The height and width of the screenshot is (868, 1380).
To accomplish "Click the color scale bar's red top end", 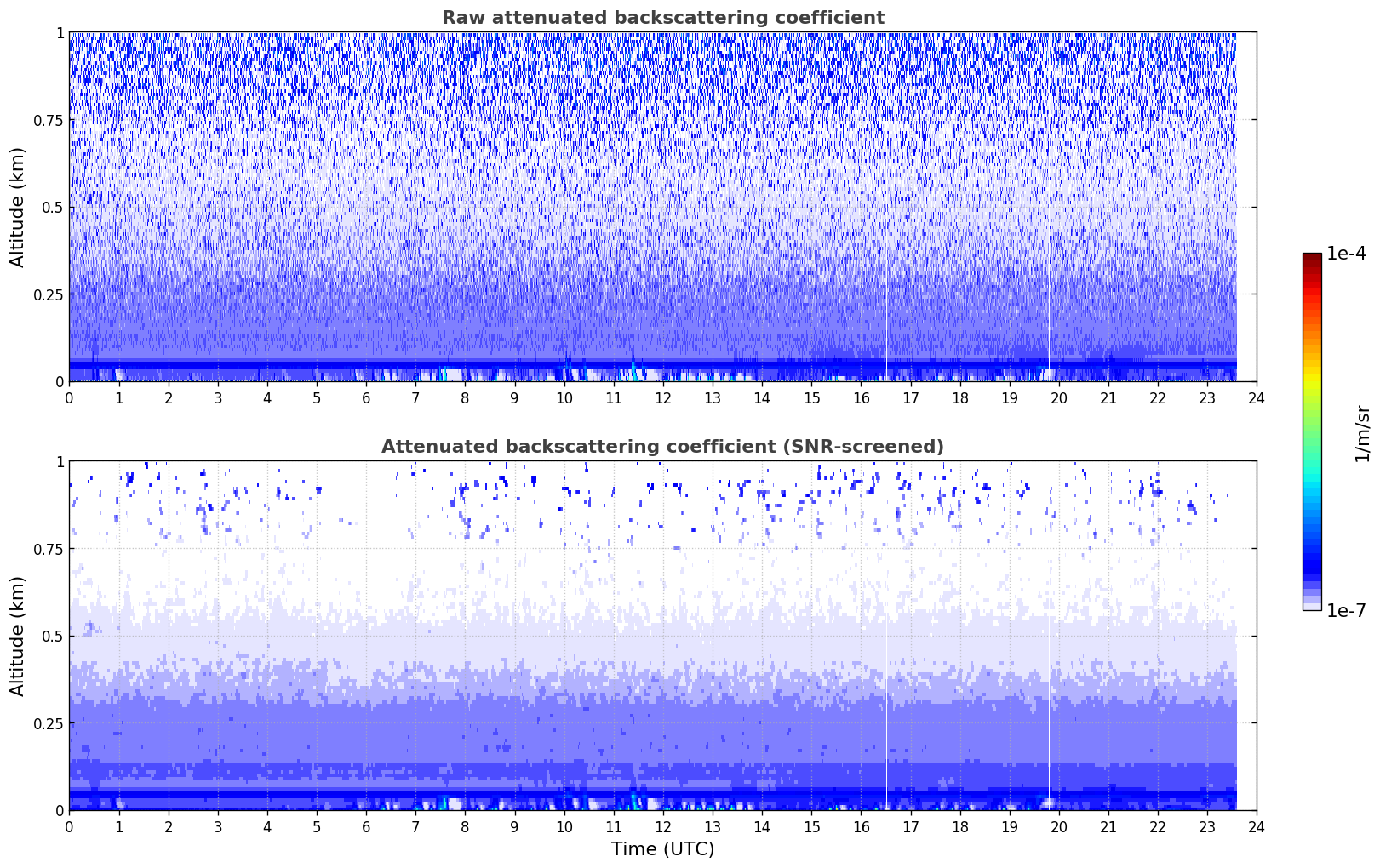I will tap(1311, 258).
